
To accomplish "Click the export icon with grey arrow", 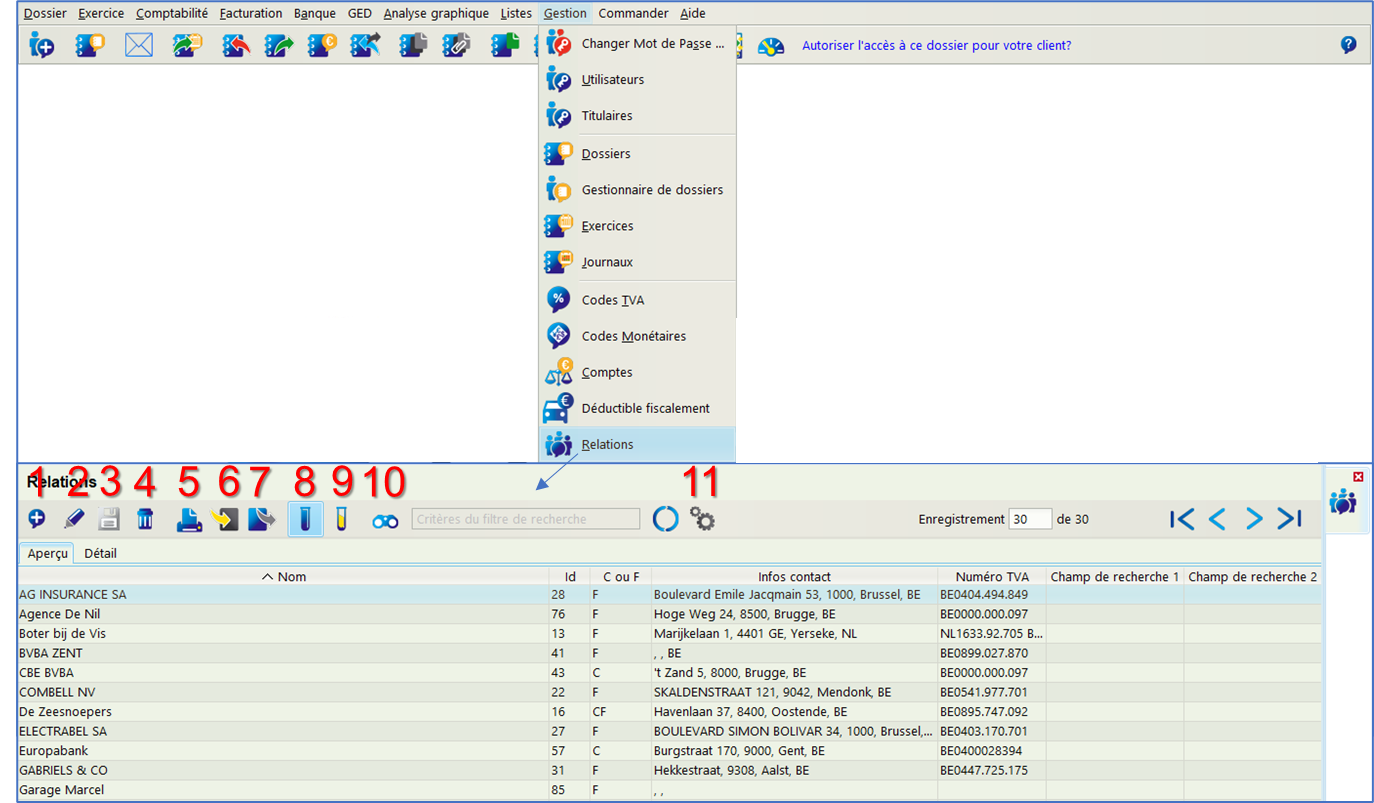I will tap(261, 519).
